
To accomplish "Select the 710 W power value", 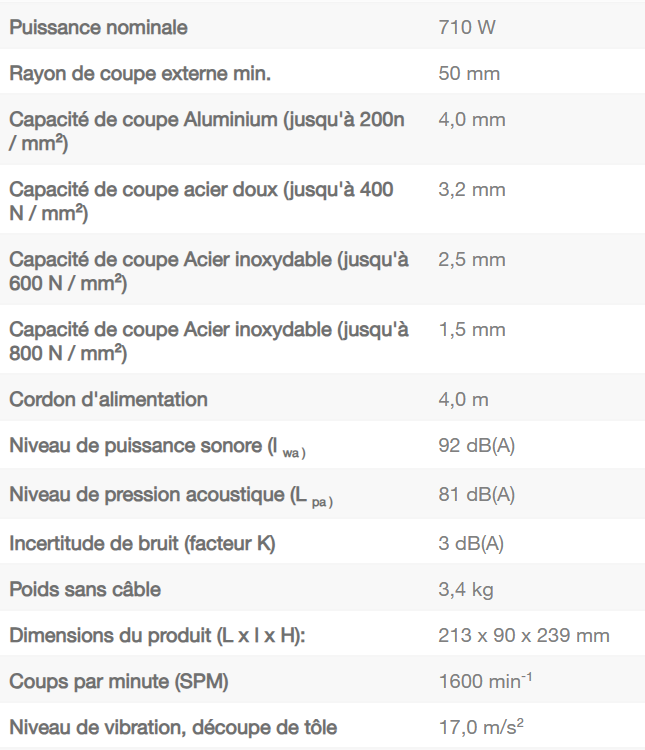I will tap(466, 28).
